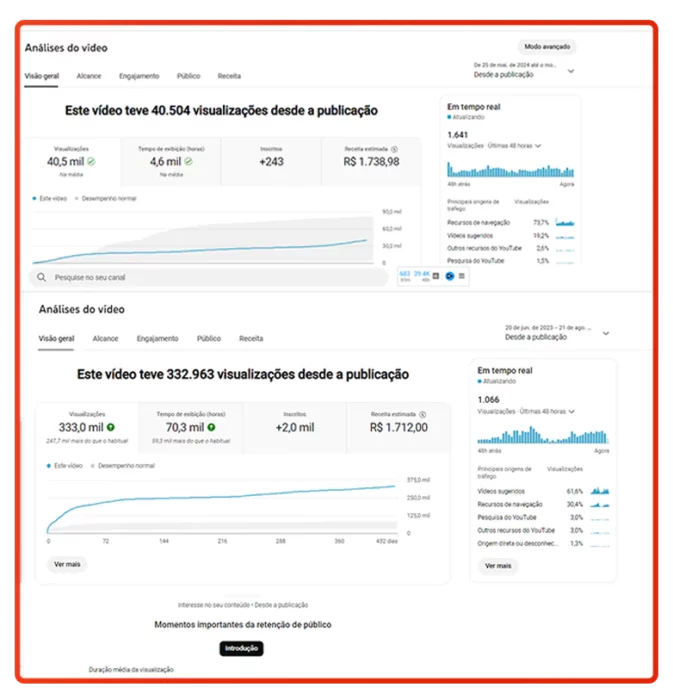The image size is (673, 700).
Task: Switch to Engajamento tab below Modo avançado
Action: [139, 76]
